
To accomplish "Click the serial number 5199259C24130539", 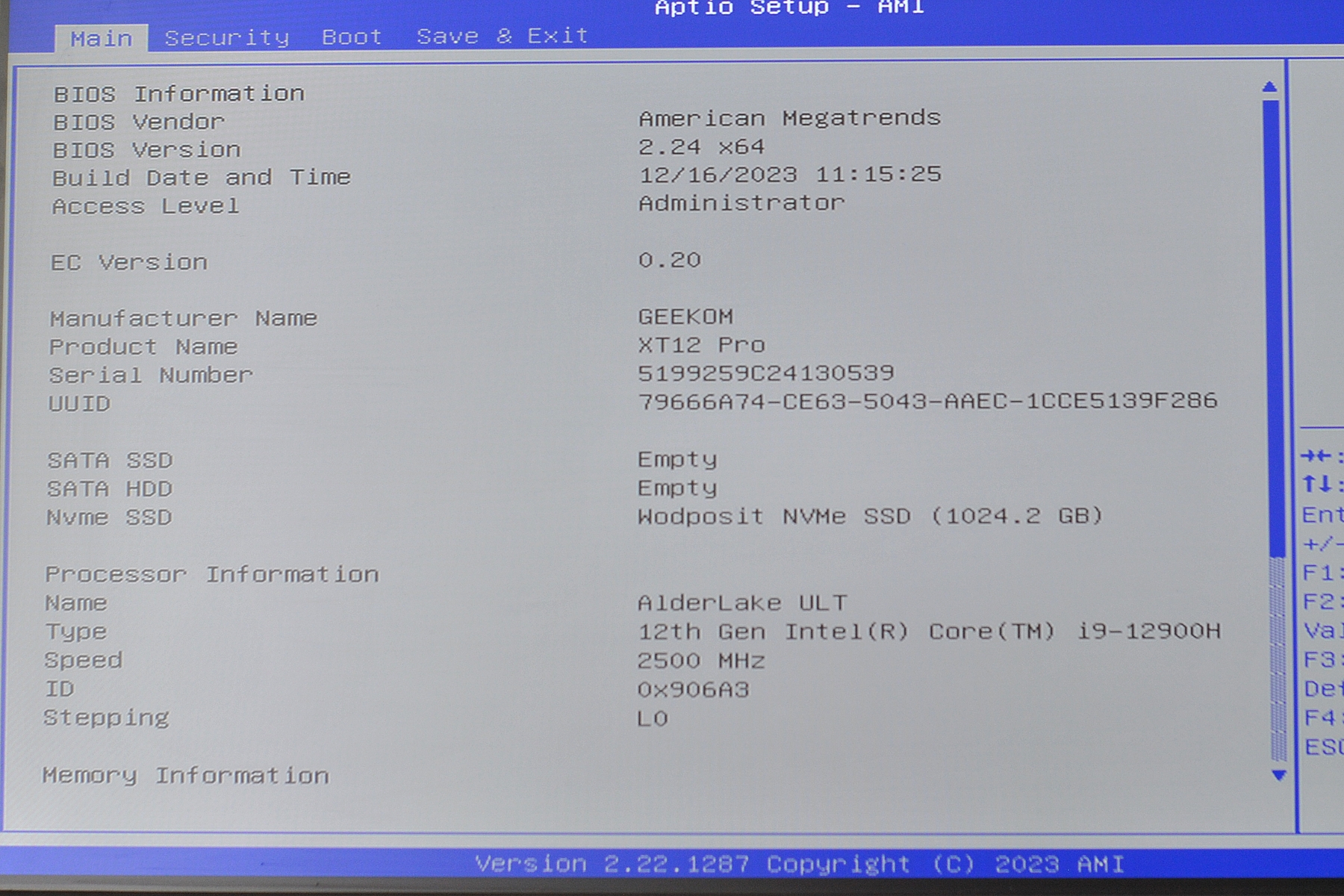I will [x=766, y=373].
